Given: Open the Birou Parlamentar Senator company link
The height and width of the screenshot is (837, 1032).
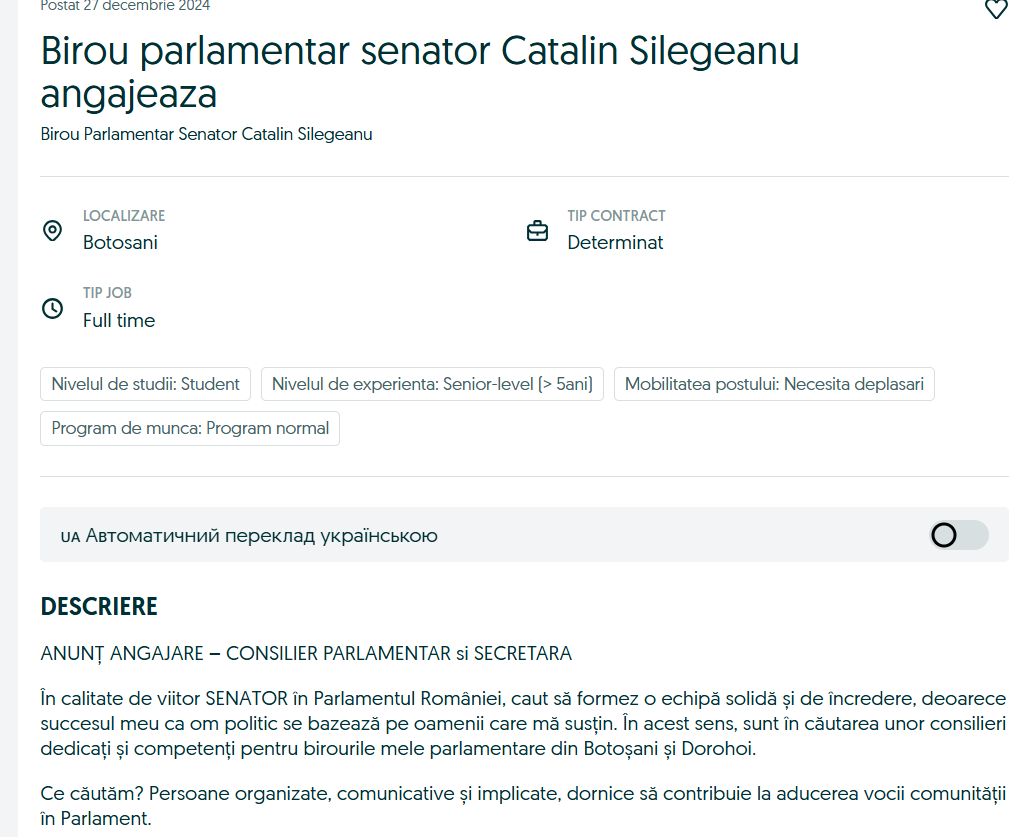Looking at the screenshot, I should [207, 134].
